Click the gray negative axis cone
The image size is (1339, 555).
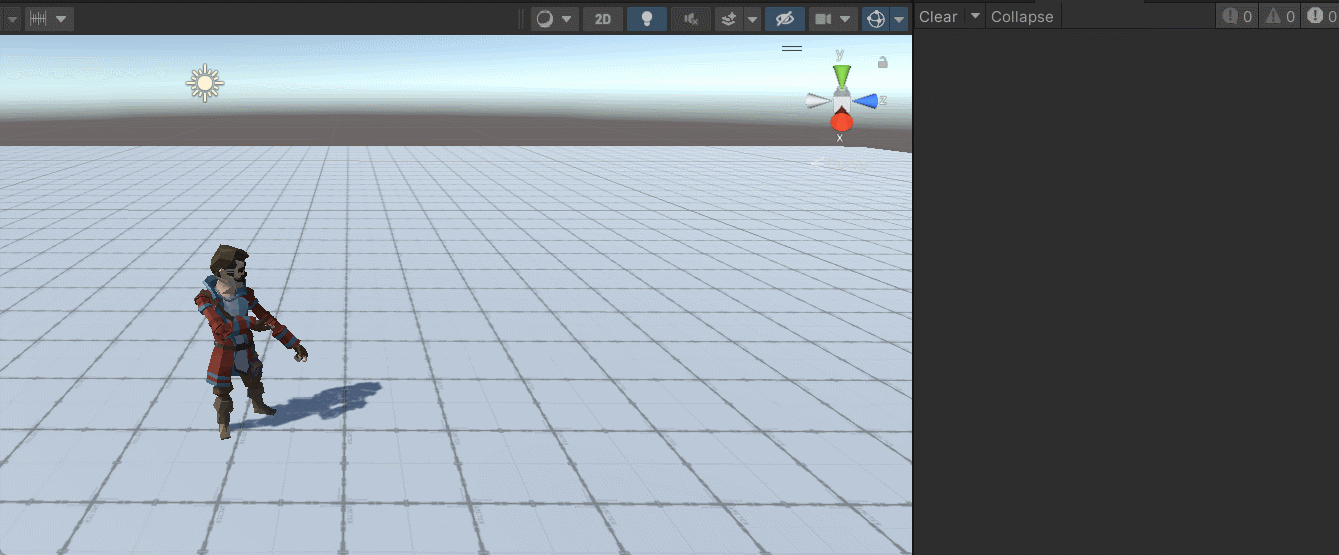point(819,101)
